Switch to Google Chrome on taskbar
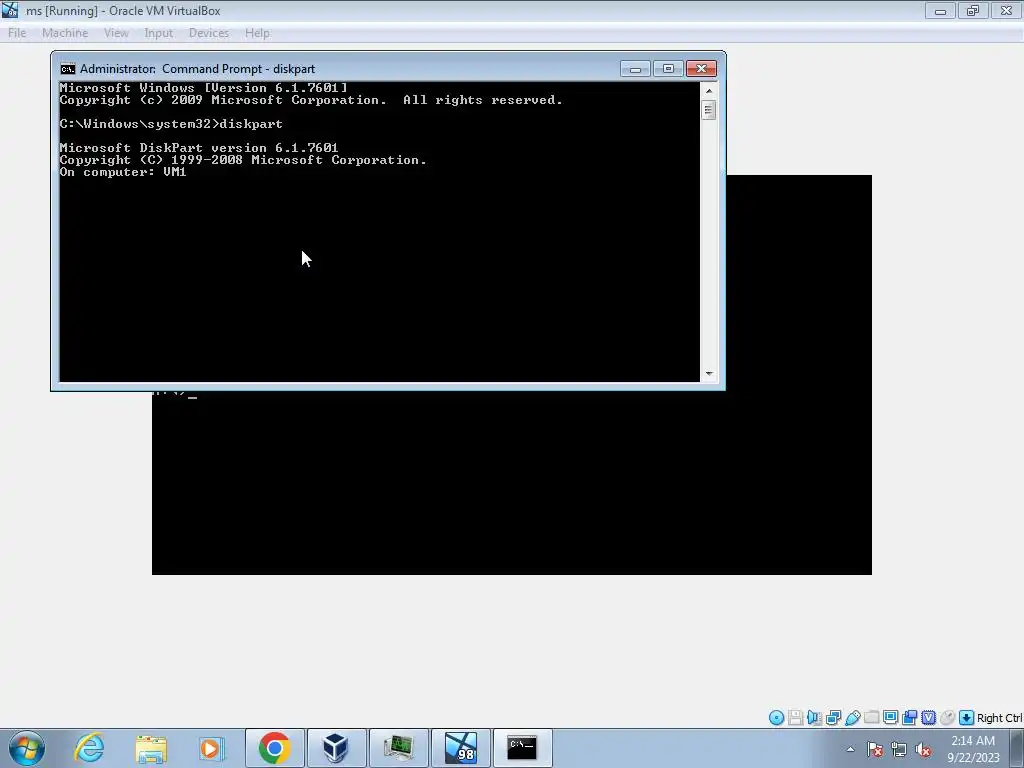This screenshot has height=768, width=1024. 274,748
